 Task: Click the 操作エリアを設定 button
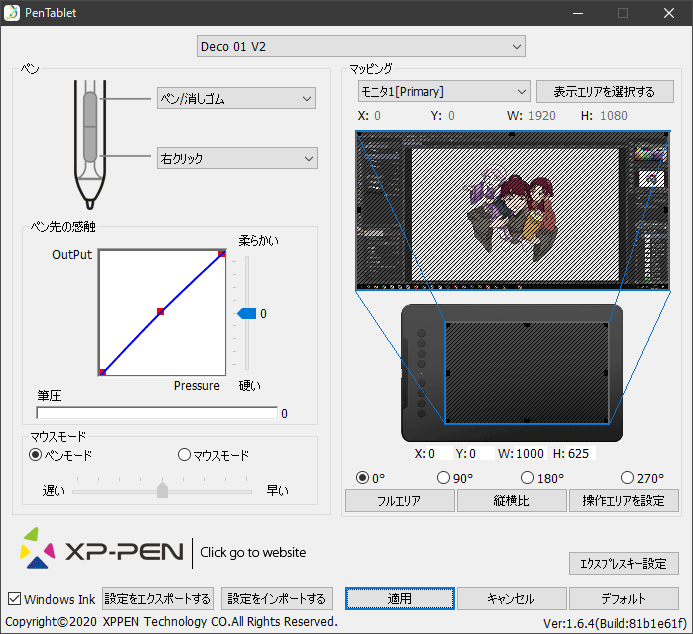tap(624, 501)
